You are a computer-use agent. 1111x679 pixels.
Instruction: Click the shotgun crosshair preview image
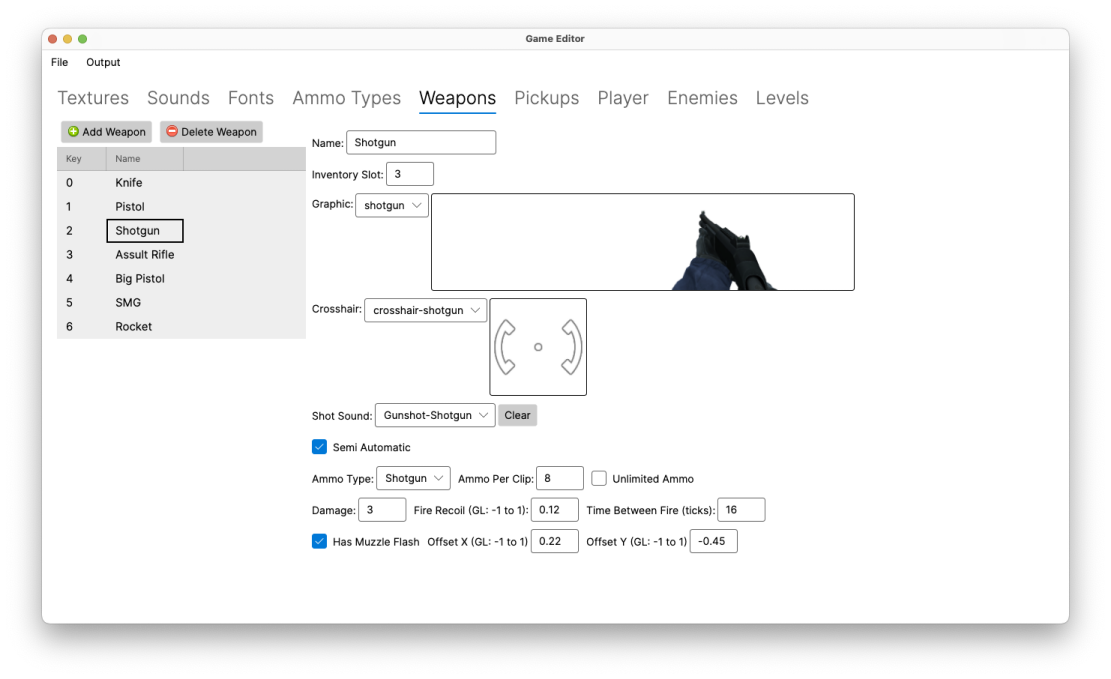click(x=538, y=347)
